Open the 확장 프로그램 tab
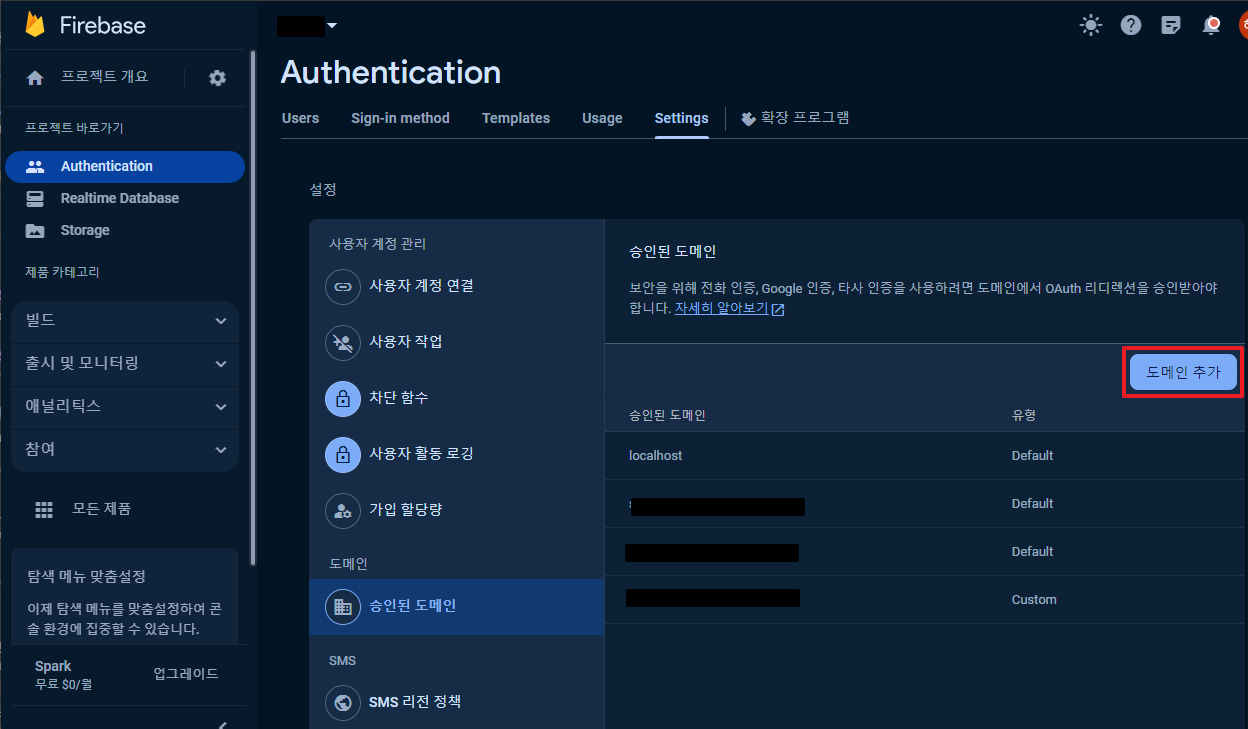Image resolution: width=1248 pixels, height=729 pixels. pos(795,117)
